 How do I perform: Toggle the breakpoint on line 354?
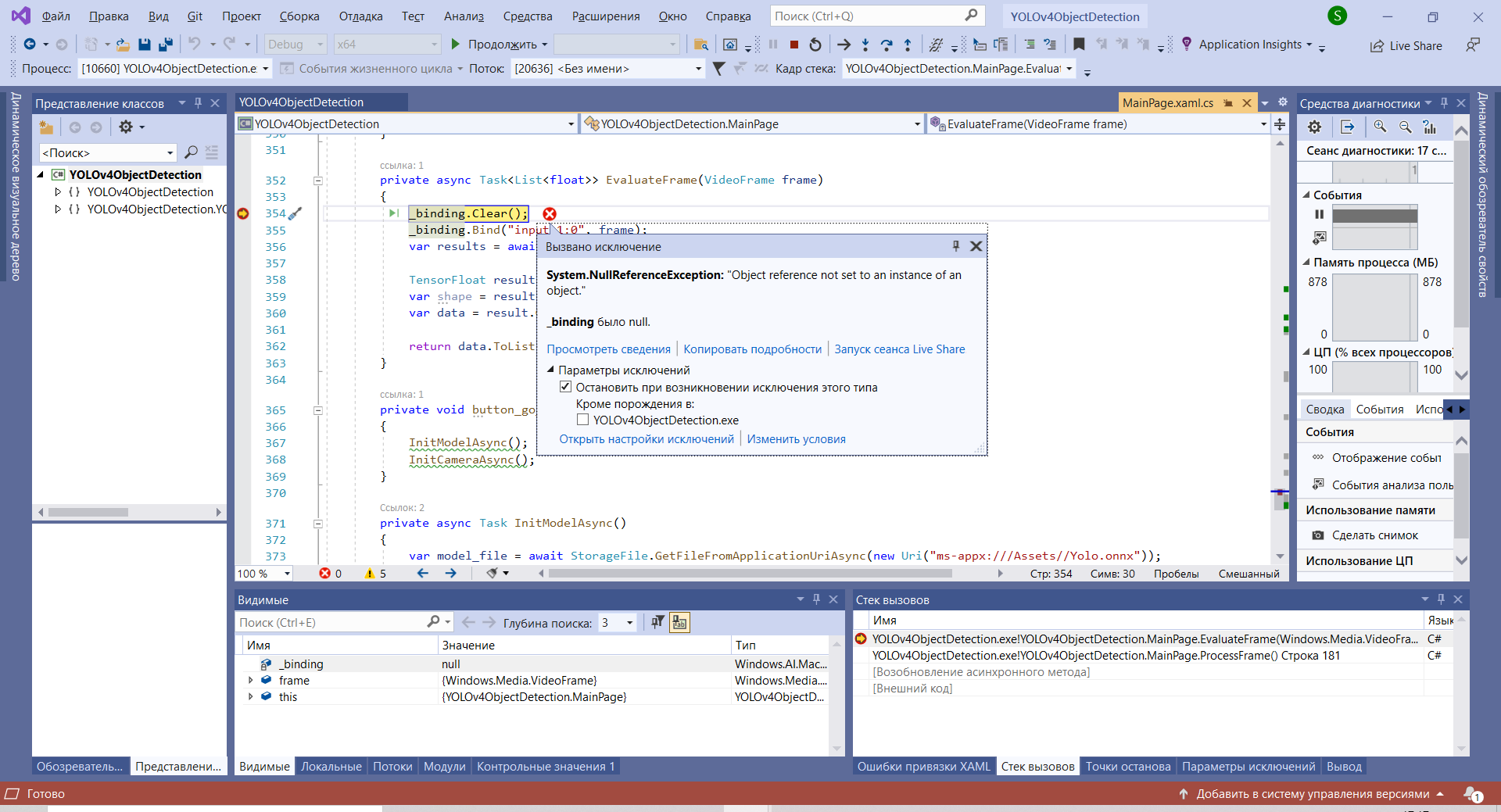(243, 213)
